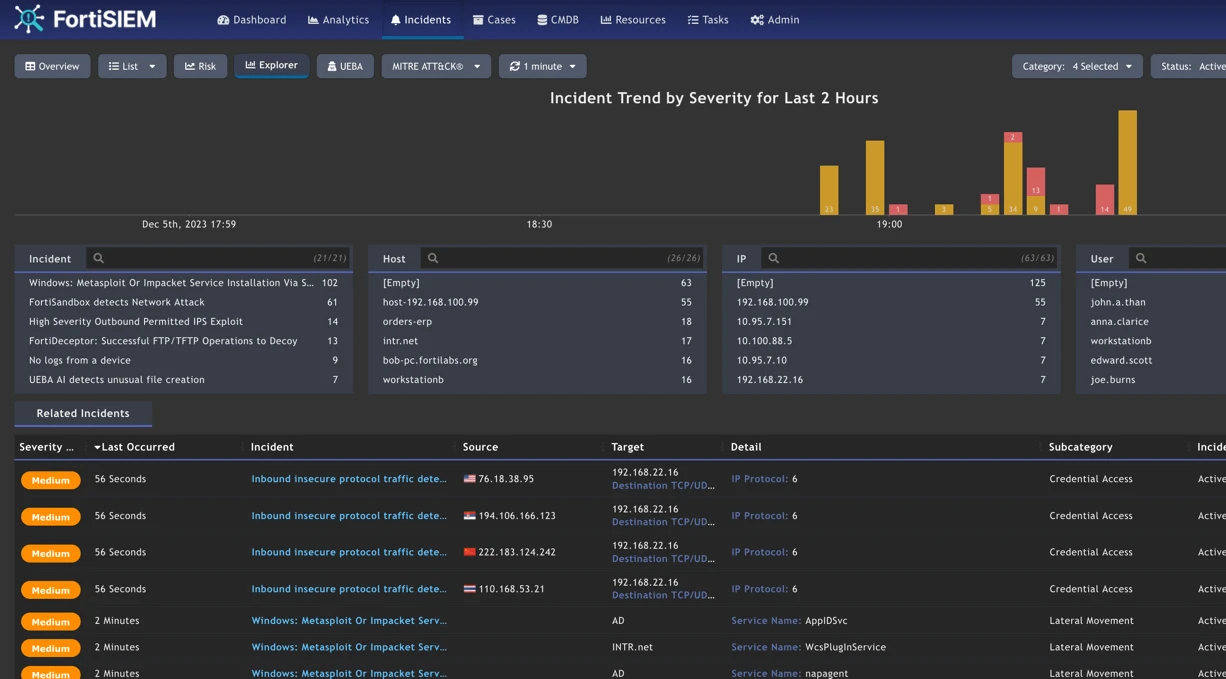Open the Category 4 Selected filter
The width and height of the screenshot is (1226, 679).
click(1076, 66)
